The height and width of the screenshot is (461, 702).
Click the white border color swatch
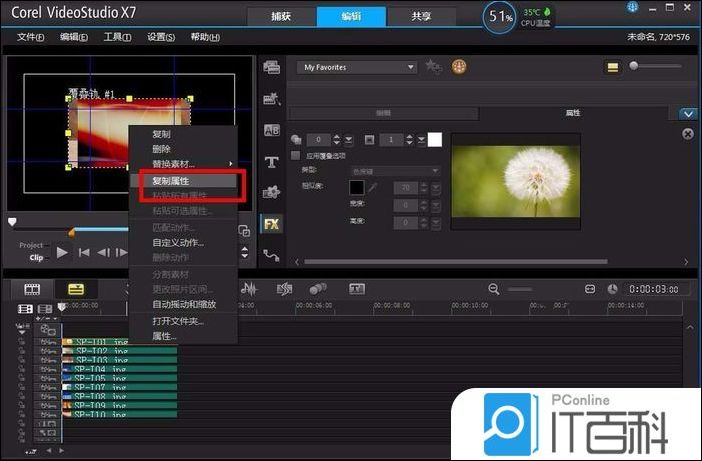tap(435, 140)
